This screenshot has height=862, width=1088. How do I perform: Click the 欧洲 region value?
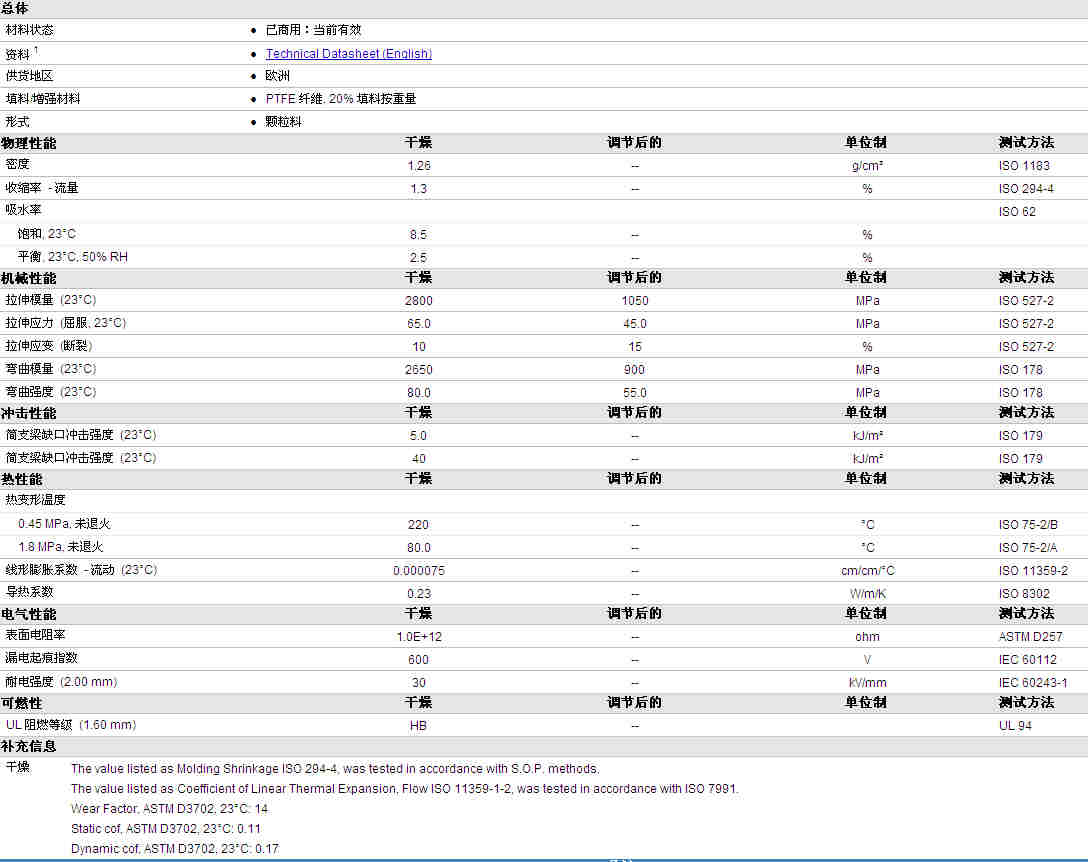click(x=278, y=76)
